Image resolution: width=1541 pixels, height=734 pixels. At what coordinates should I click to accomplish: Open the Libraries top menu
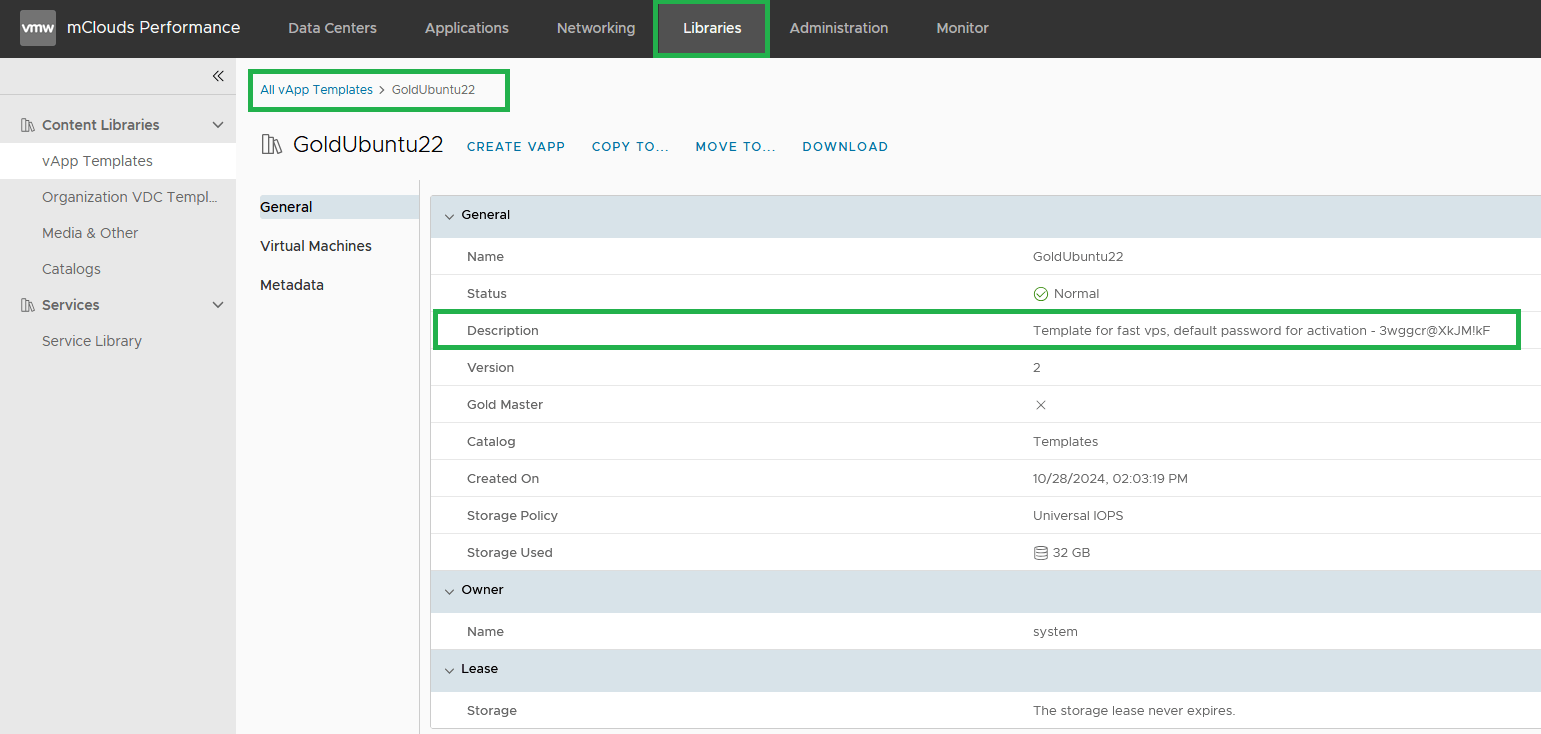pos(712,28)
